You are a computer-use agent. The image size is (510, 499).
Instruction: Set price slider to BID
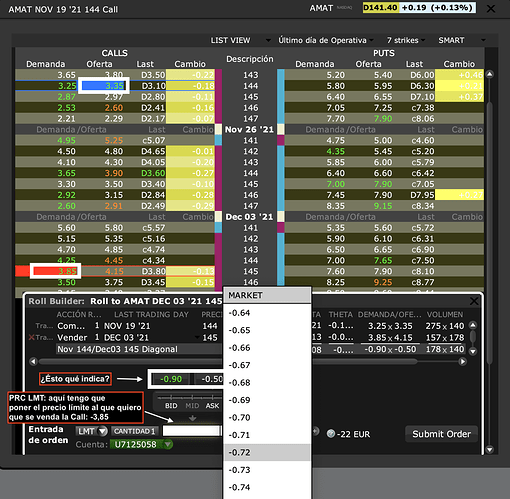pos(171,406)
